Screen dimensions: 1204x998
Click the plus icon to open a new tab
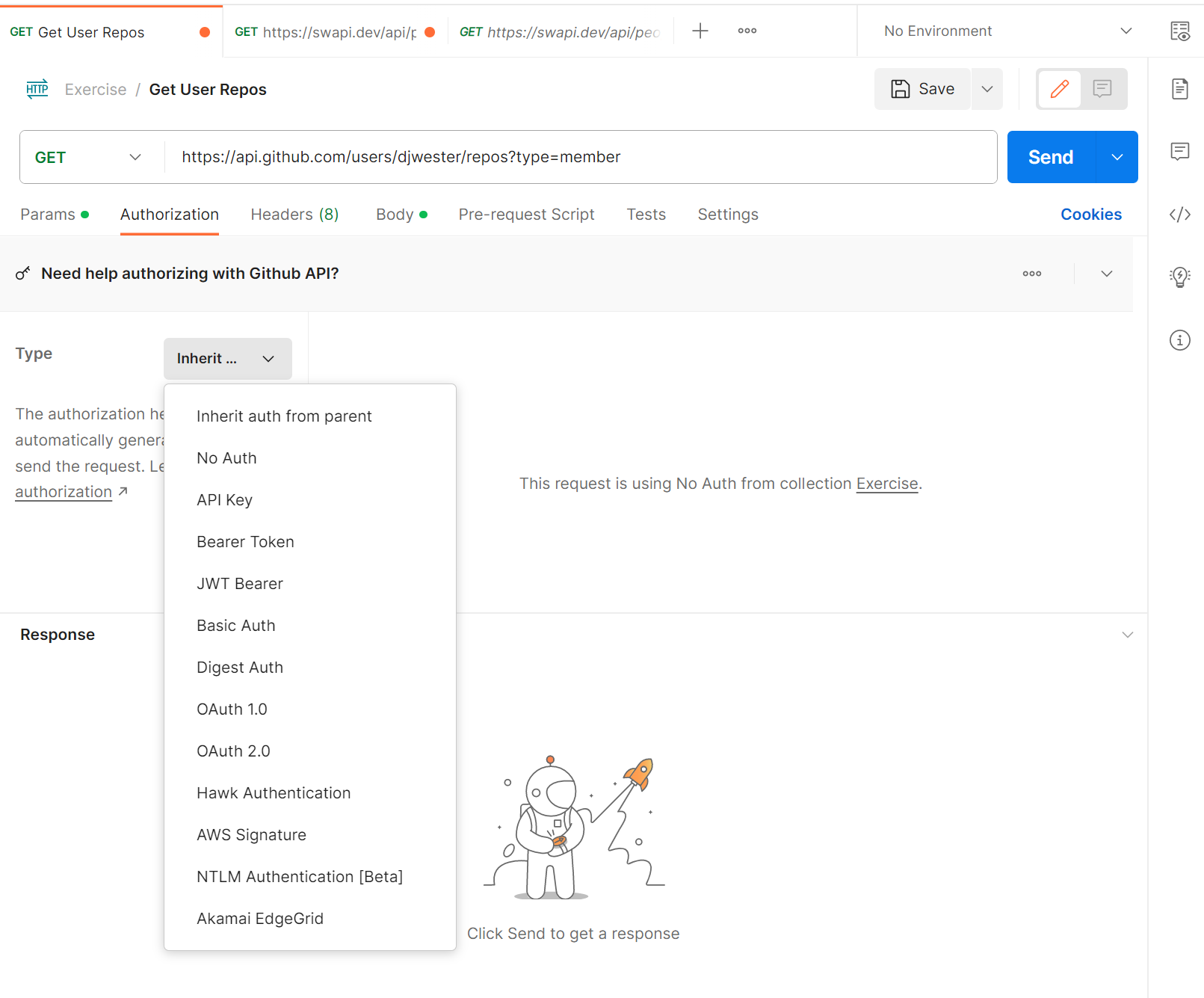[700, 31]
